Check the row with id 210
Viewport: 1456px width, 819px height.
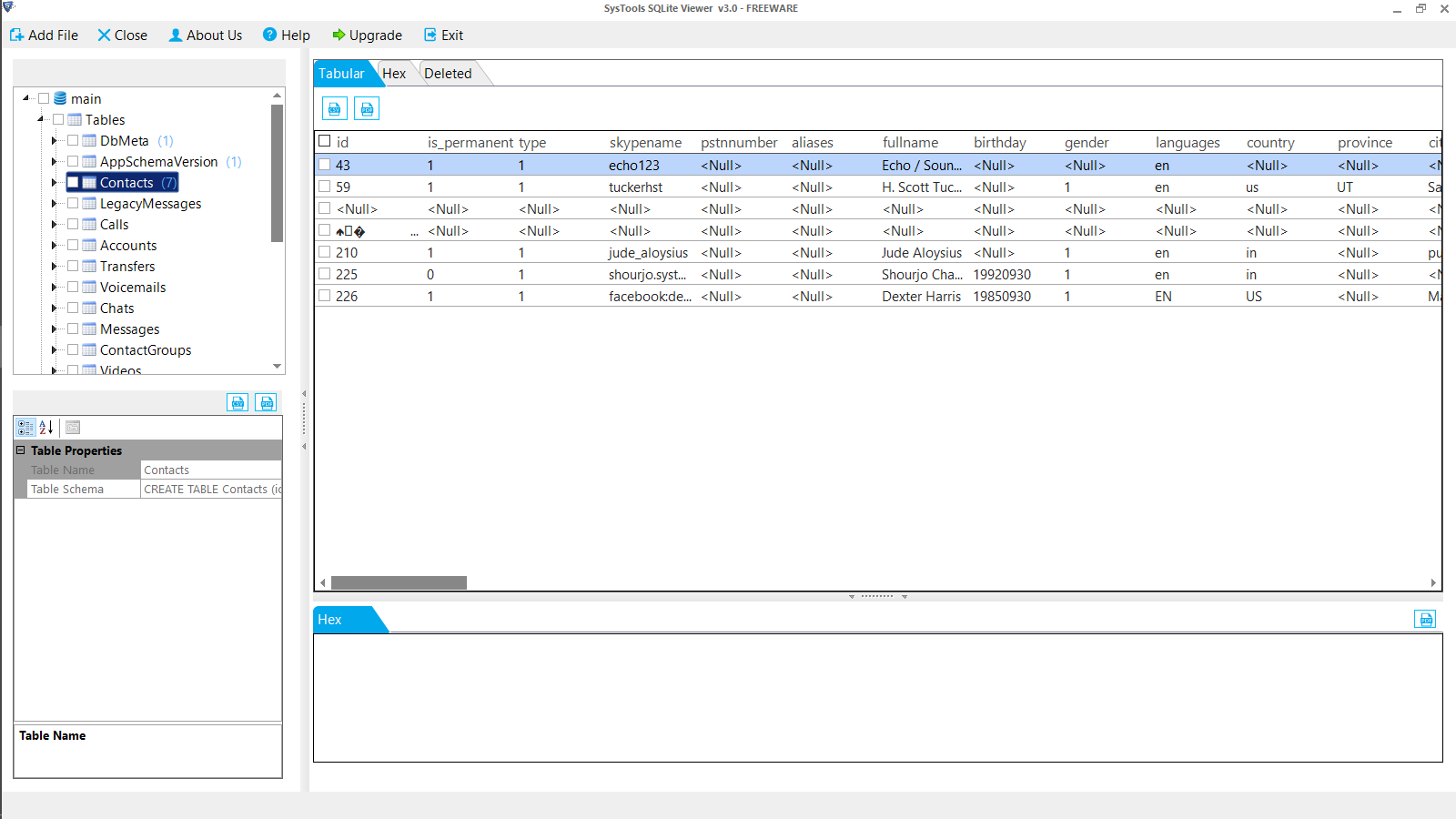tap(324, 252)
